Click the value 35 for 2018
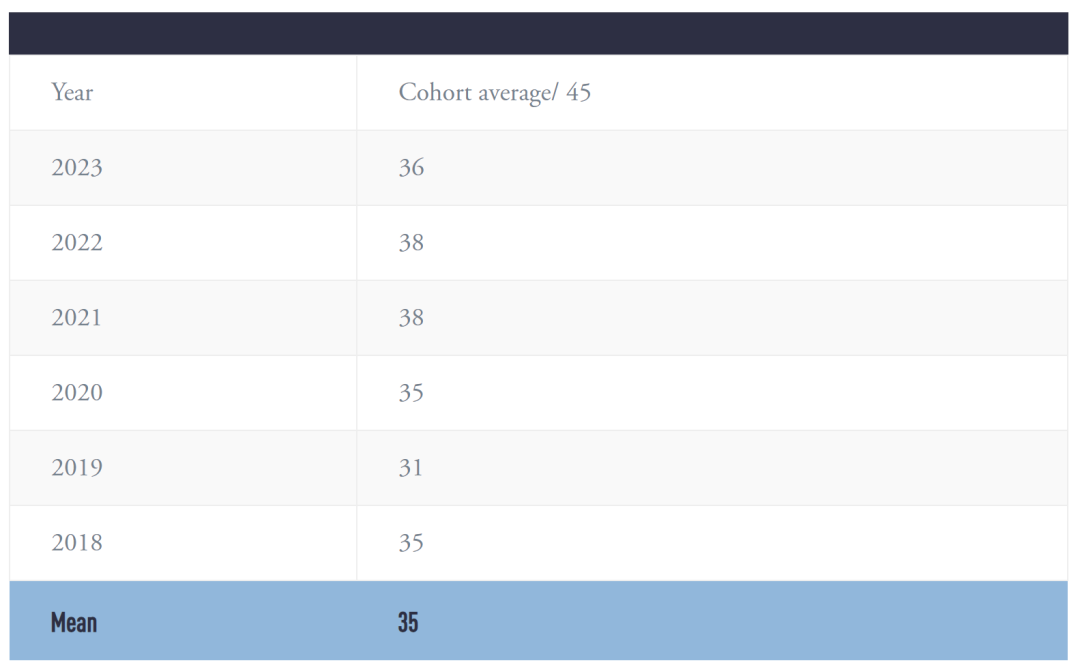The image size is (1080, 665). click(411, 543)
